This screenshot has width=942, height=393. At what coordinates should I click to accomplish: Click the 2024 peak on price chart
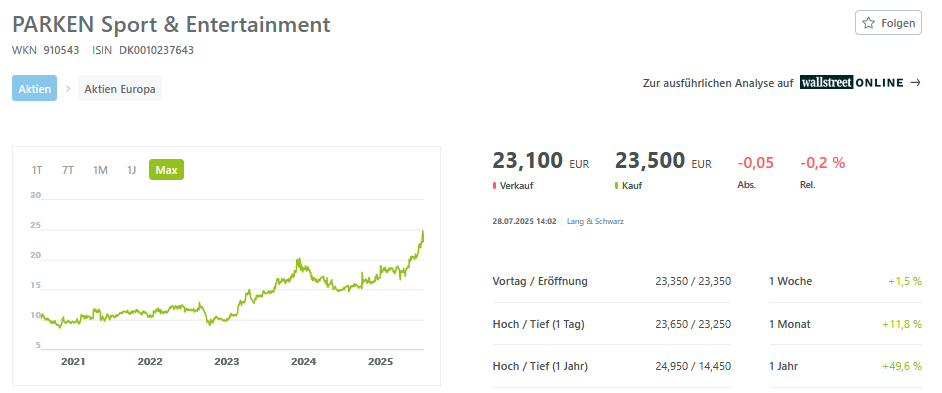pos(299,260)
